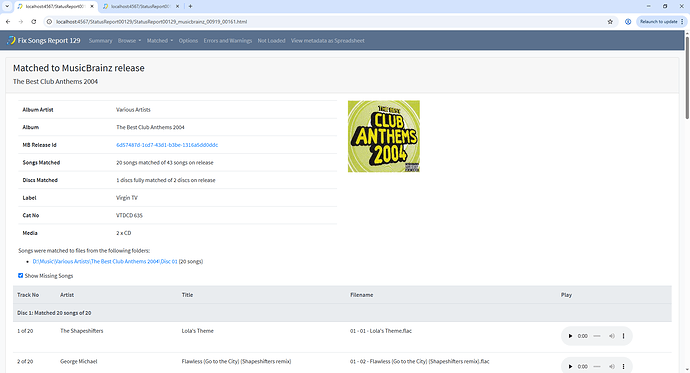
Task: Mute the Lola's Theme audio player
Action: pos(612,336)
